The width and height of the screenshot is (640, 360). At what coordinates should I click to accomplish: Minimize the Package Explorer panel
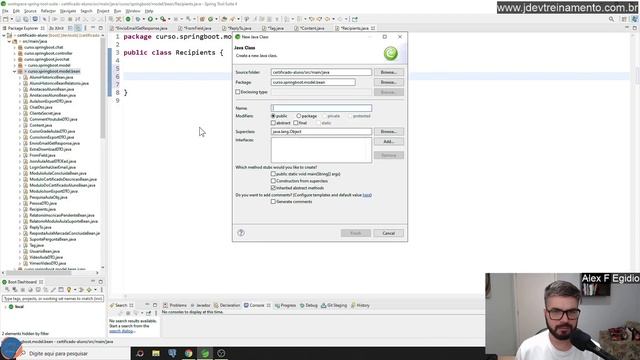point(93,28)
